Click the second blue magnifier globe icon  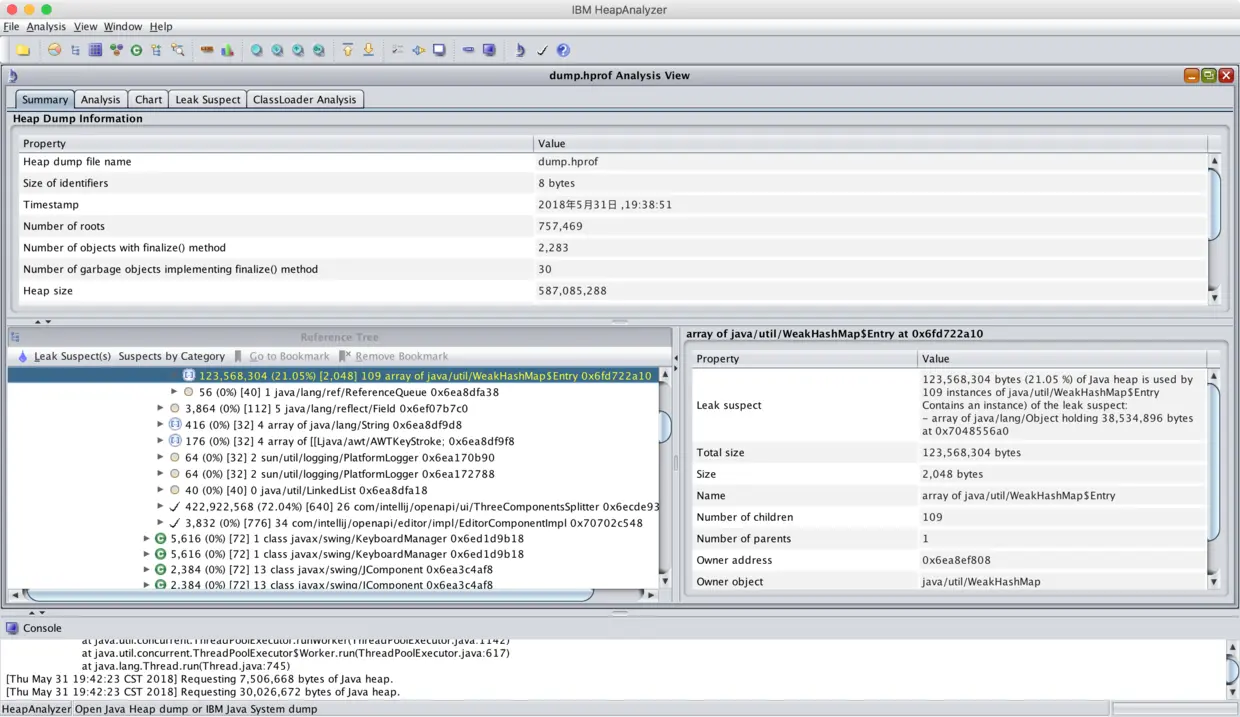pos(277,50)
